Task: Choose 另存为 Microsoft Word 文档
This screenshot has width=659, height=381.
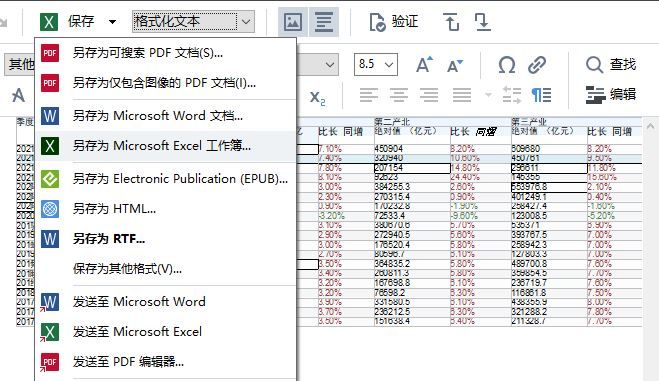Action: click(x=166, y=116)
